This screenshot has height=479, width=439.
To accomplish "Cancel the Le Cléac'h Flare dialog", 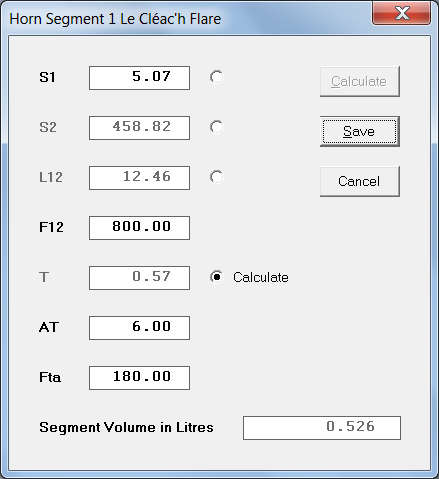I will [x=360, y=182].
